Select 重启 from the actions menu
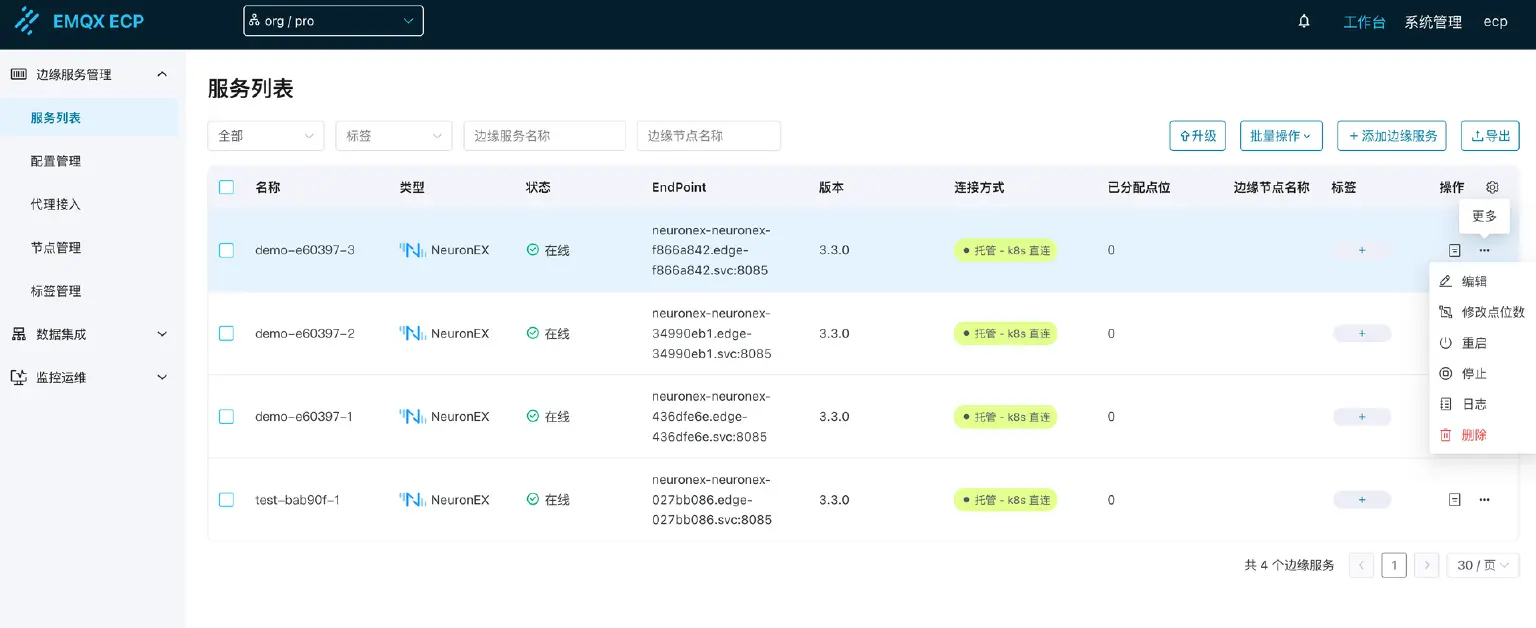The width and height of the screenshot is (1536, 628). tap(1474, 342)
